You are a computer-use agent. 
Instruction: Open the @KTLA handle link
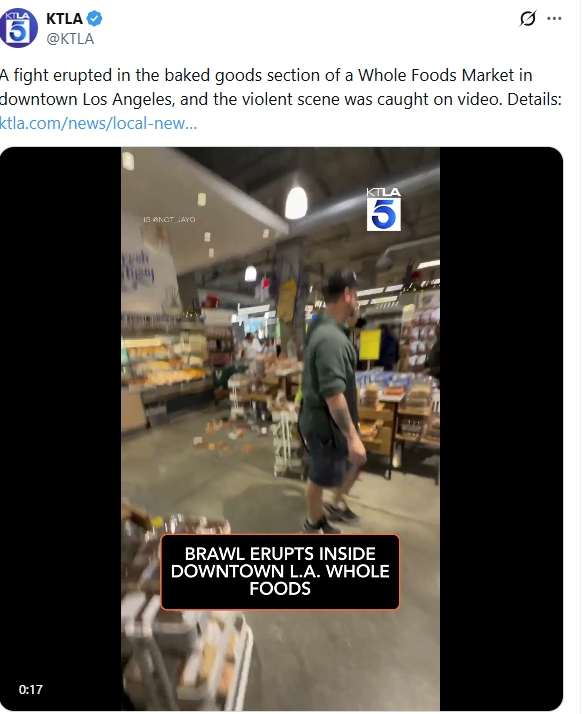[70, 39]
